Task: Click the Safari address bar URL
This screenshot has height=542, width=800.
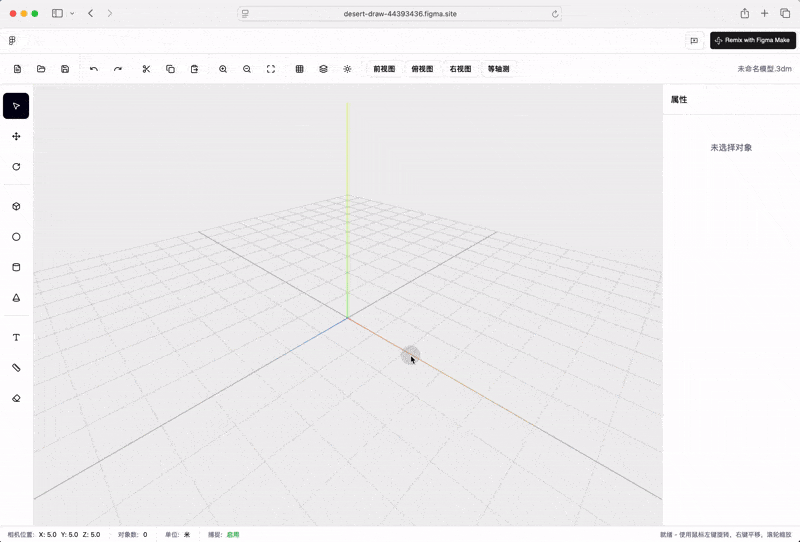Action: coord(400,13)
